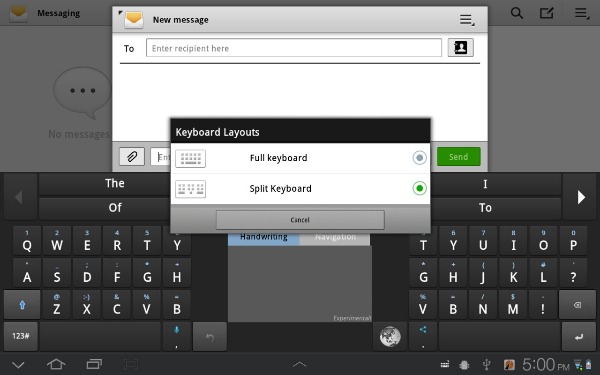Screen dimensions: 600x375
Task: Tap the handwriting input area
Action: click(300, 284)
